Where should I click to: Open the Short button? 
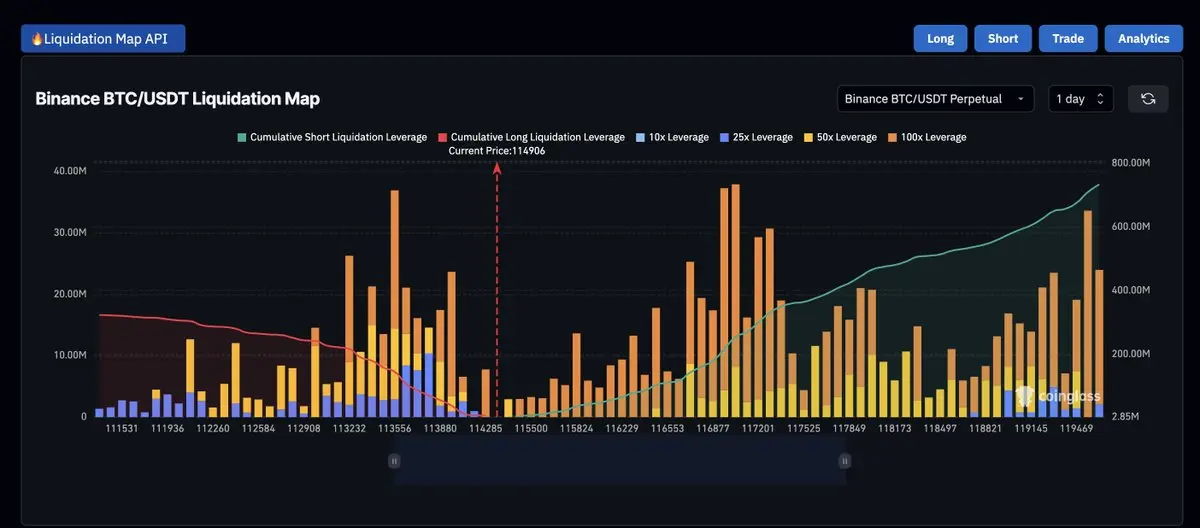pos(1003,38)
